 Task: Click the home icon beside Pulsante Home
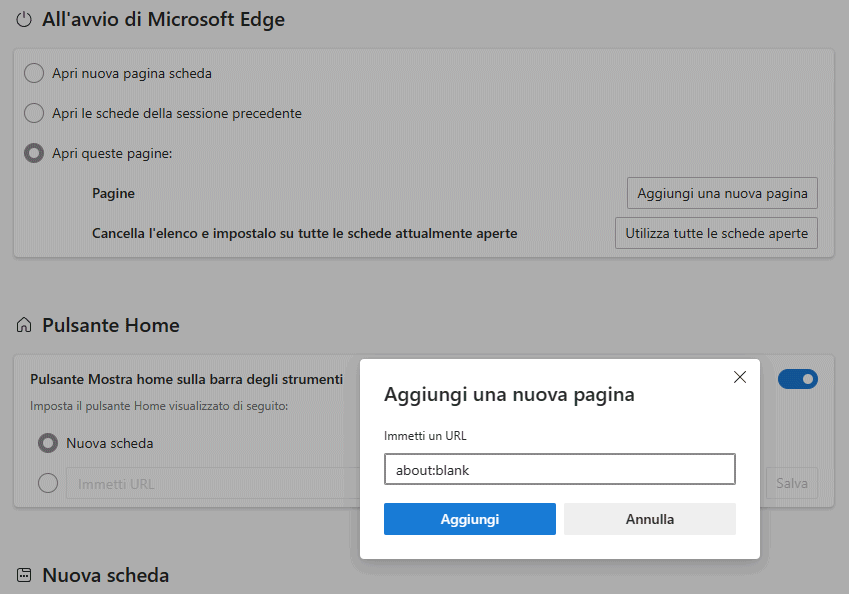pos(24,325)
